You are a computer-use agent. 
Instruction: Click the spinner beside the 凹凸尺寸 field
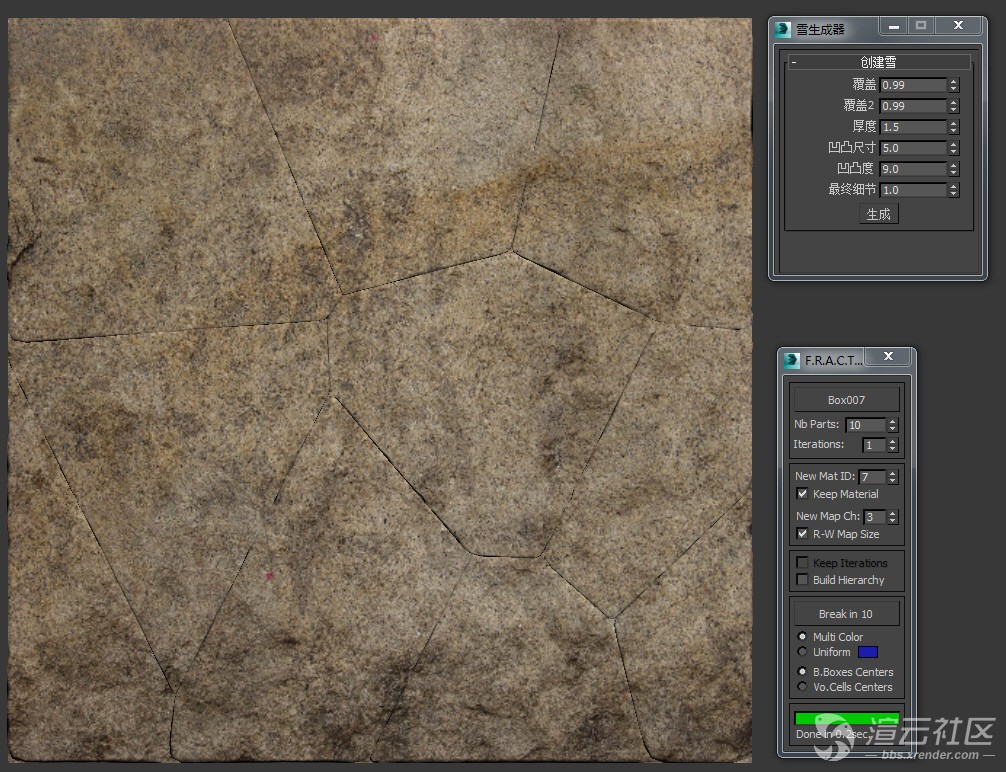pos(953,148)
